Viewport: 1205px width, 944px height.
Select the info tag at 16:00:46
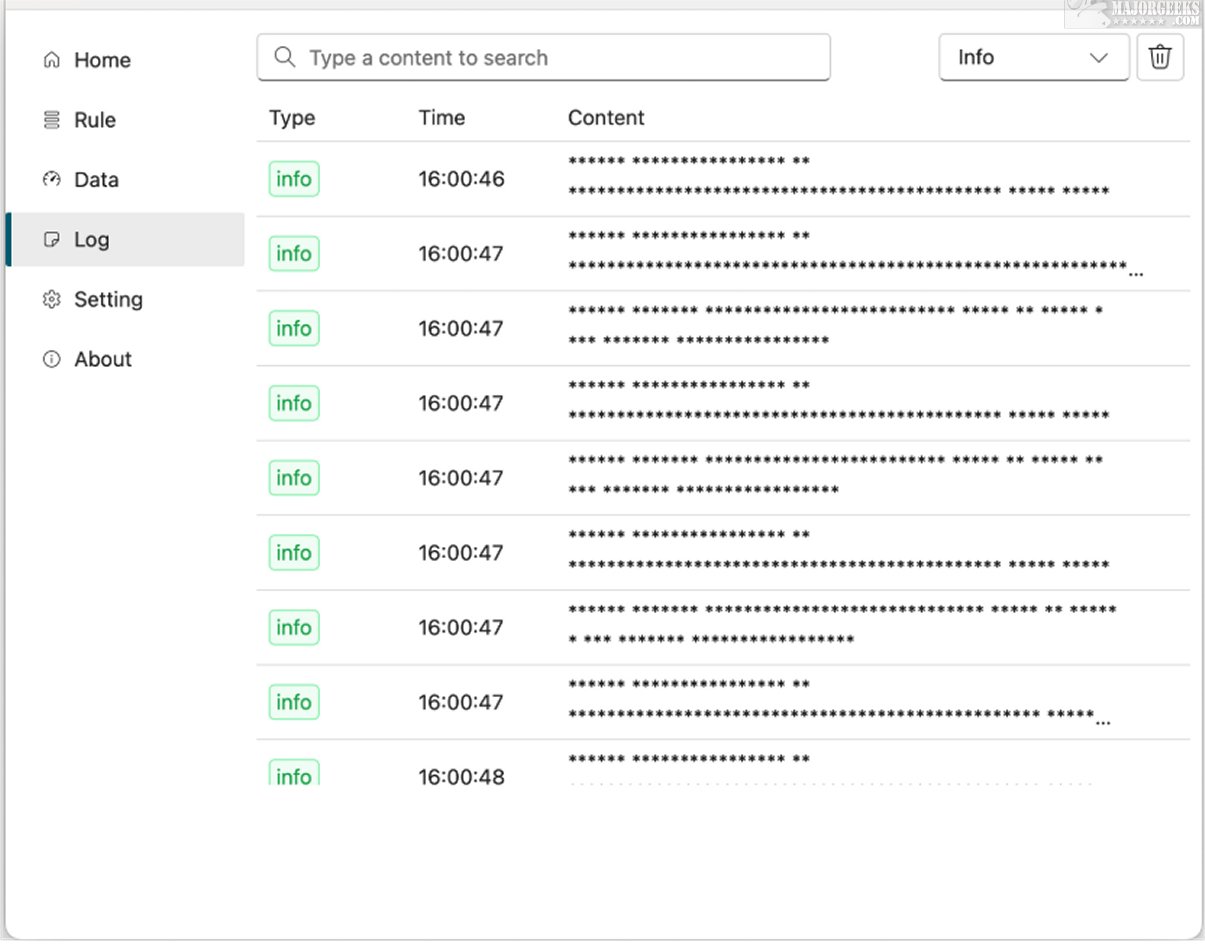[294, 180]
